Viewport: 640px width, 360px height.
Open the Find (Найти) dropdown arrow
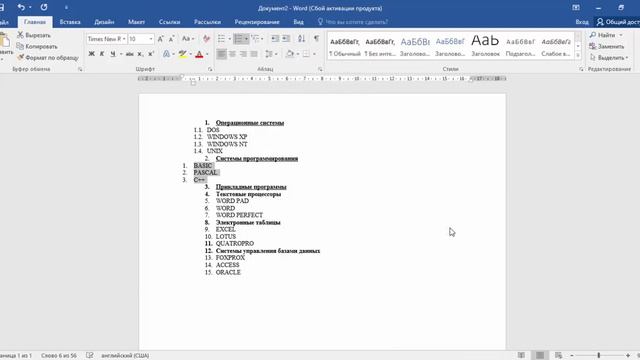pyautogui.click(x=621, y=35)
